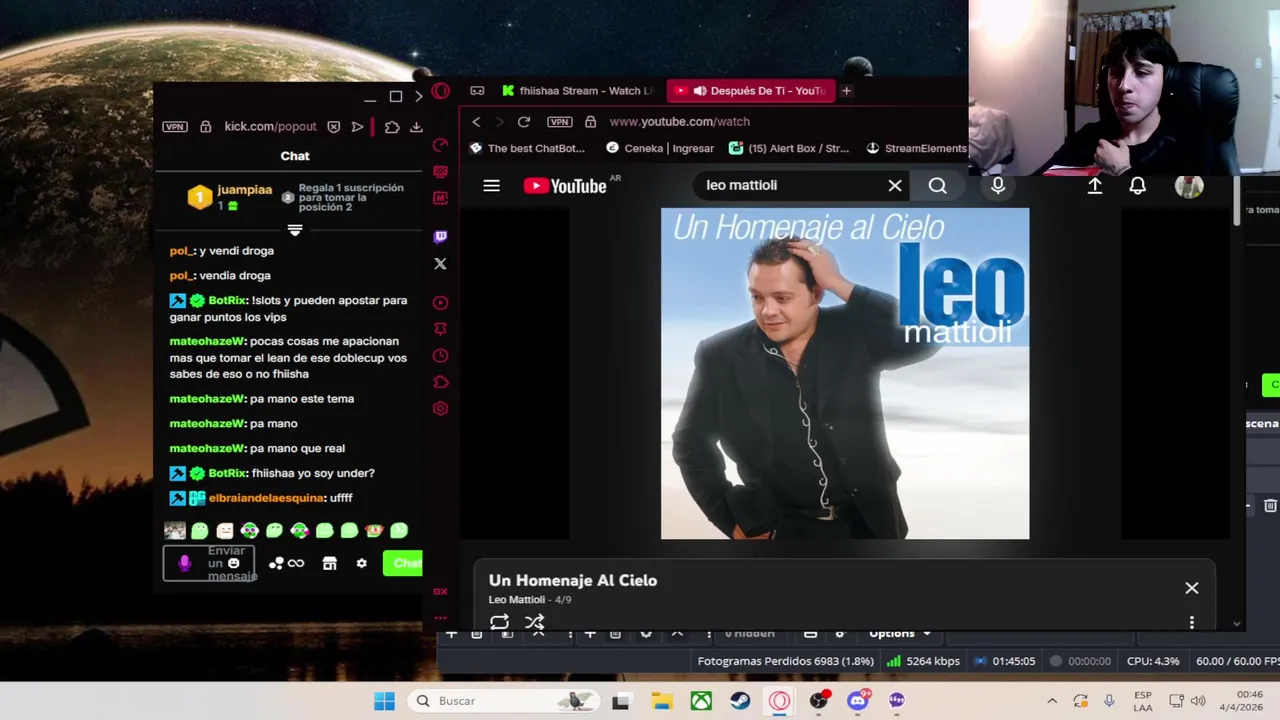
Task: Go to the YouTube home logo
Action: (565, 186)
